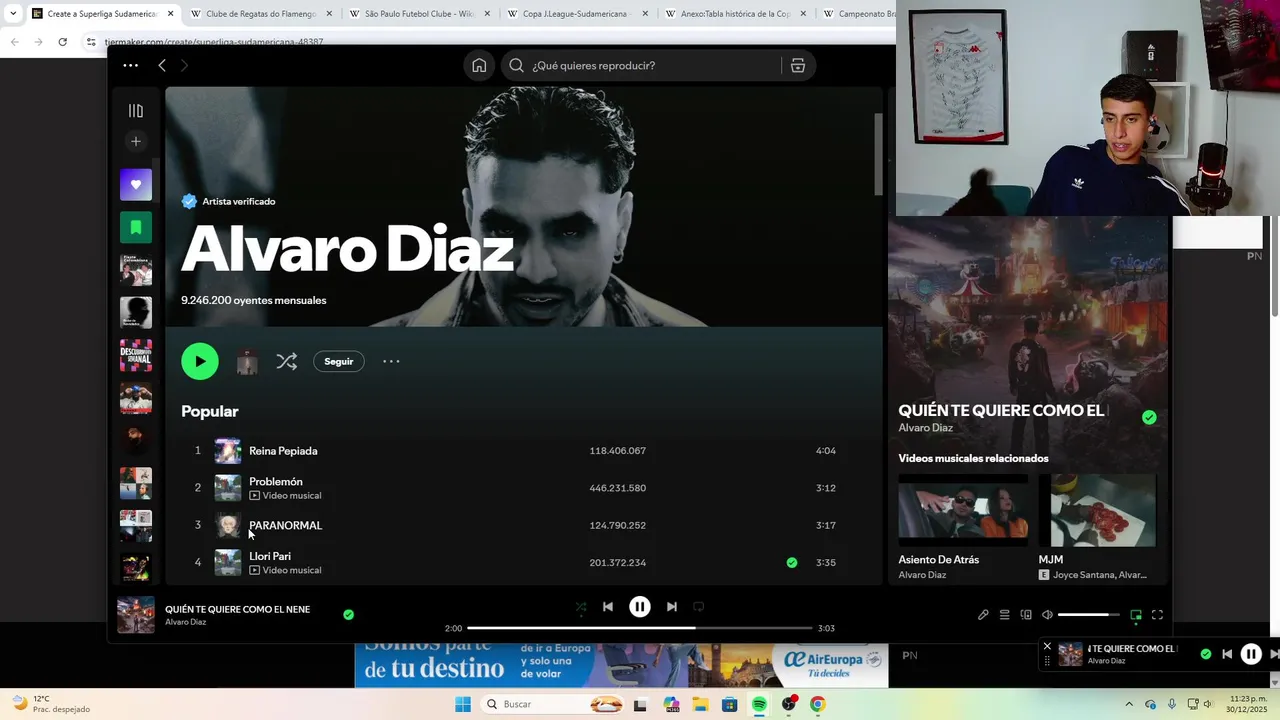Toggle saved checkmark in right panel
1280x720 pixels.
click(x=1149, y=418)
